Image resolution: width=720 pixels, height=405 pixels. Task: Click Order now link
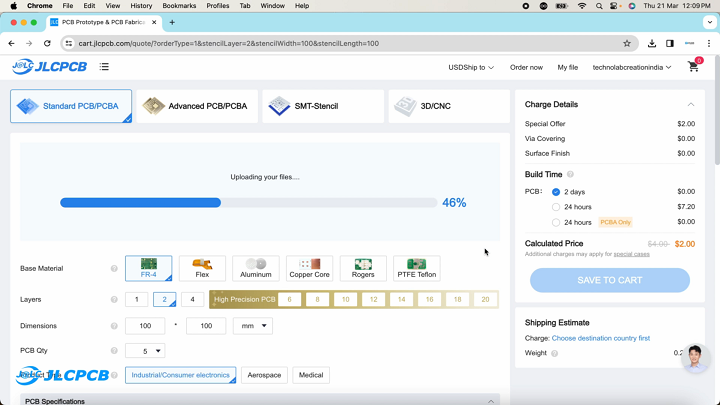point(526,68)
